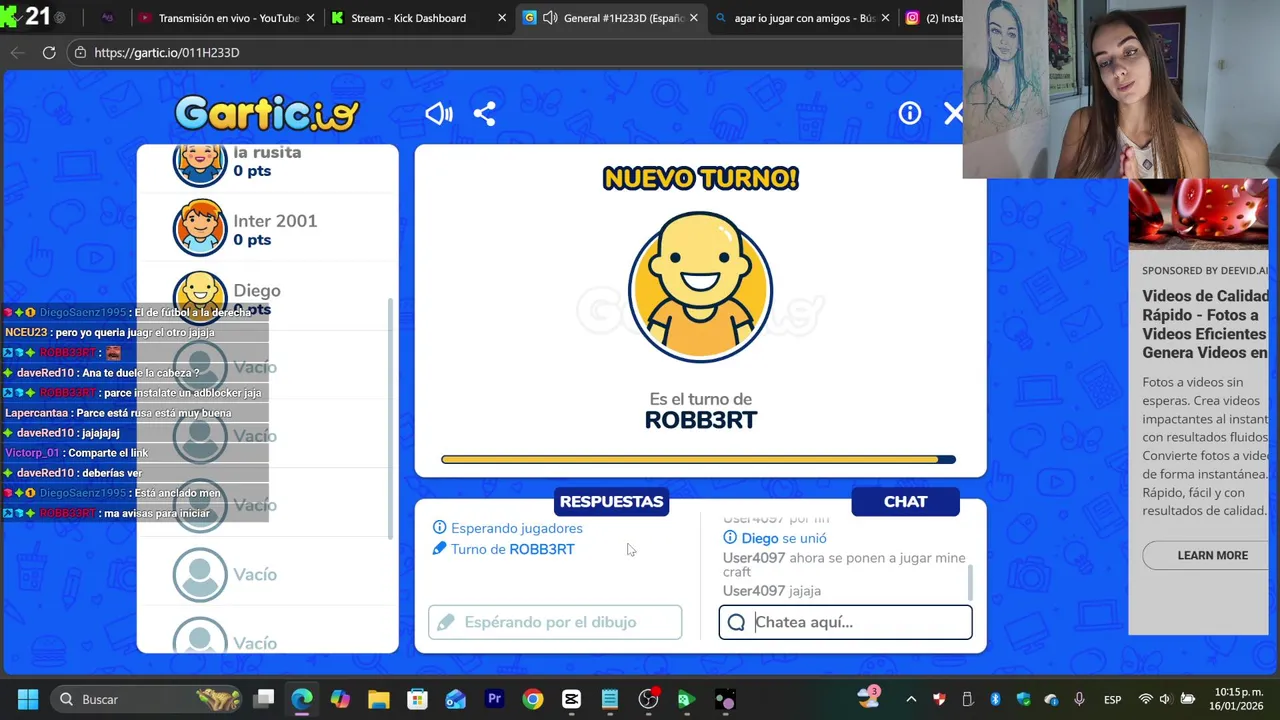Open the game info circle icon
The width and height of the screenshot is (1280, 720).
click(909, 114)
